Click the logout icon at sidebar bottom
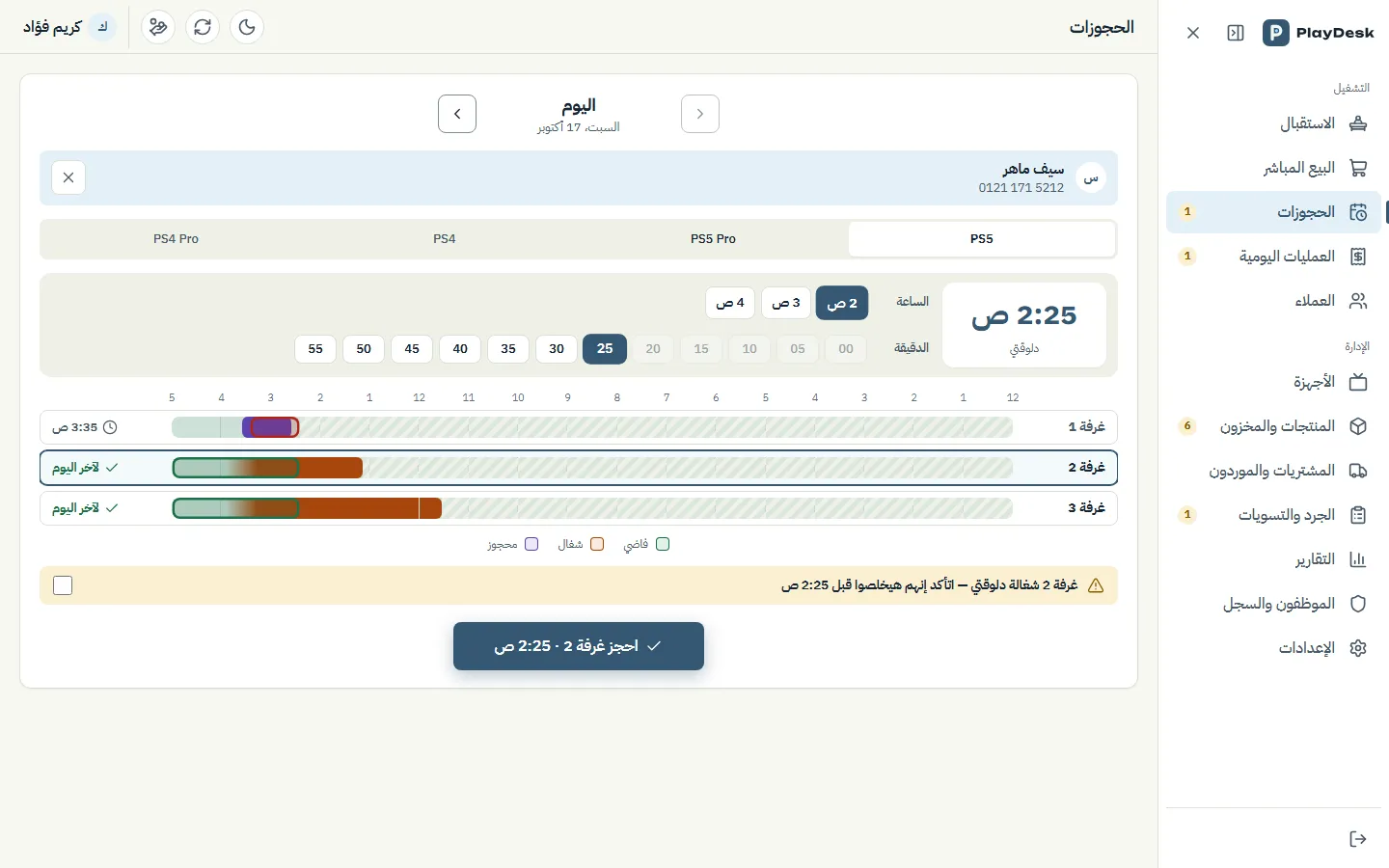The height and width of the screenshot is (868, 1389). [1358, 839]
